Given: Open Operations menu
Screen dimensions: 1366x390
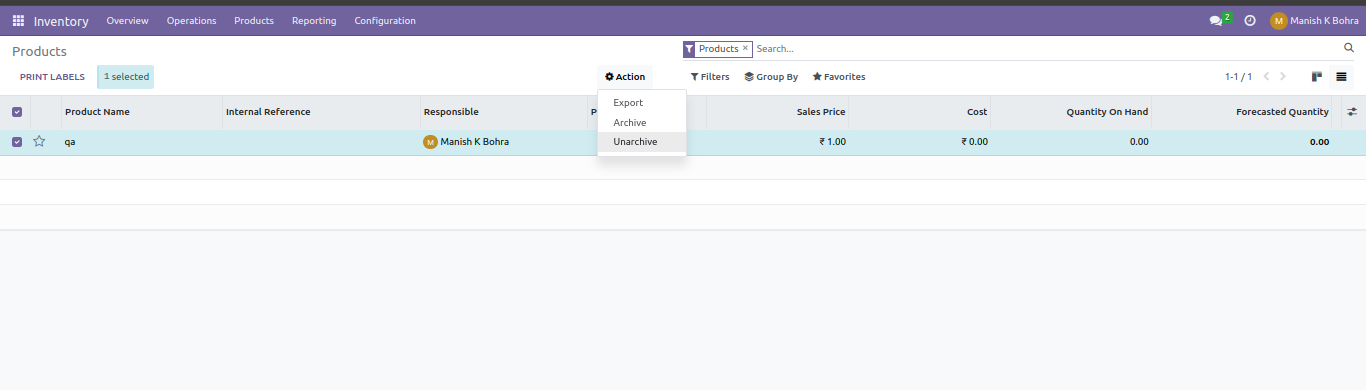Looking at the screenshot, I should click(x=192, y=20).
